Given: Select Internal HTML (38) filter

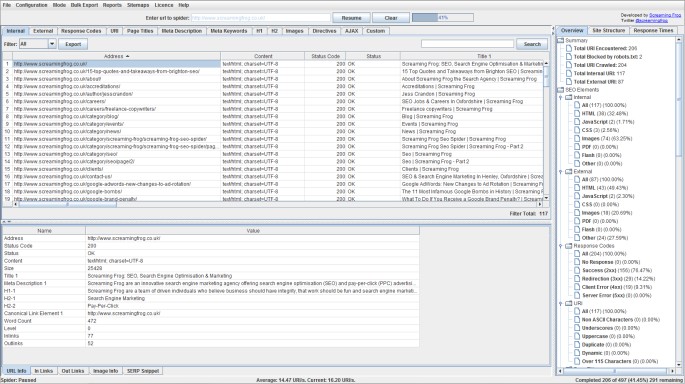Looking at the screenshot, I should (x=605, y=114).
